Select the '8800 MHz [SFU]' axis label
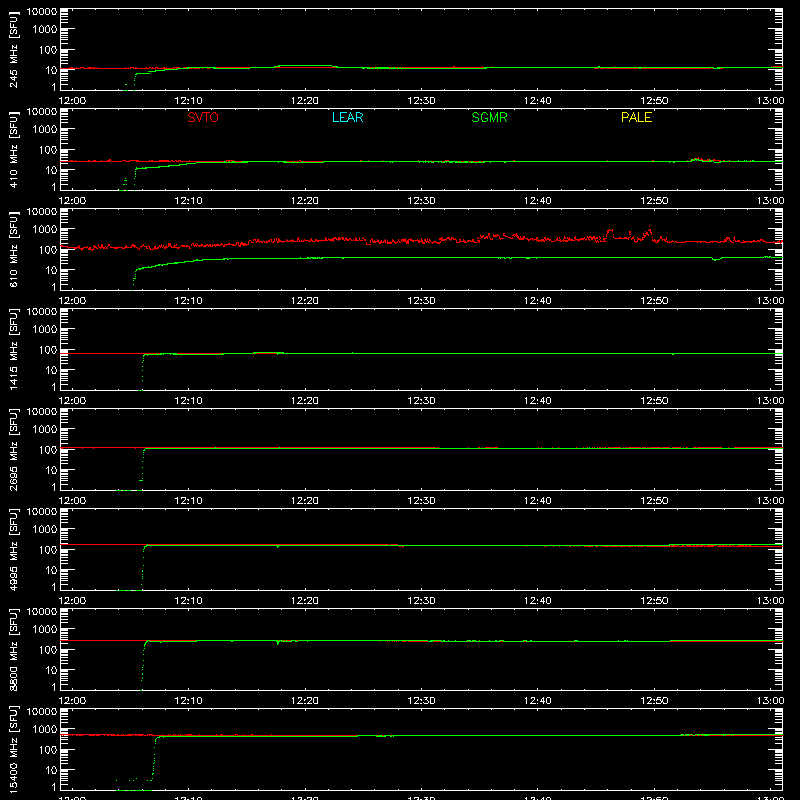 14,649
